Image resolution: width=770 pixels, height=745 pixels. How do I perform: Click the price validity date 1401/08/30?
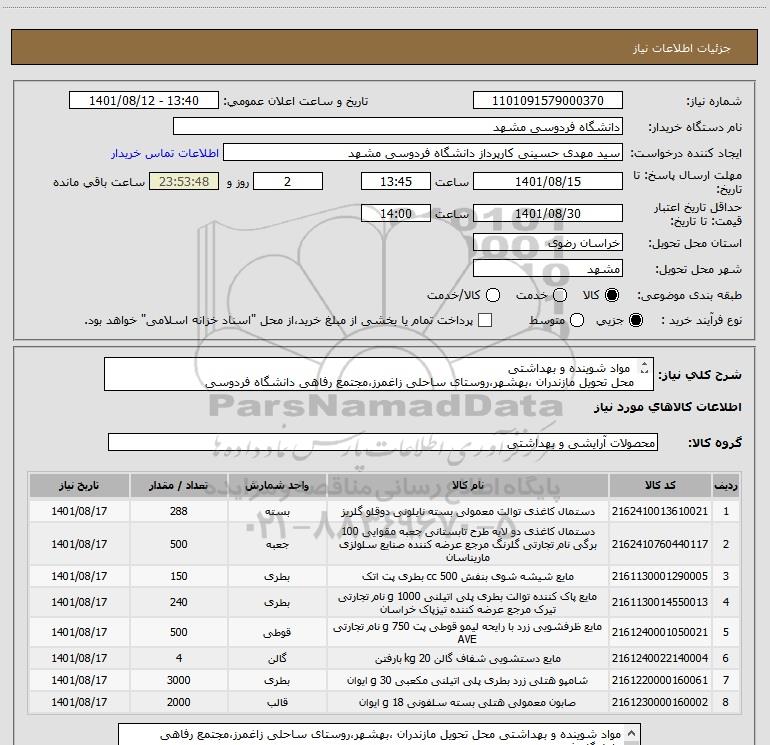pos(548,214)
